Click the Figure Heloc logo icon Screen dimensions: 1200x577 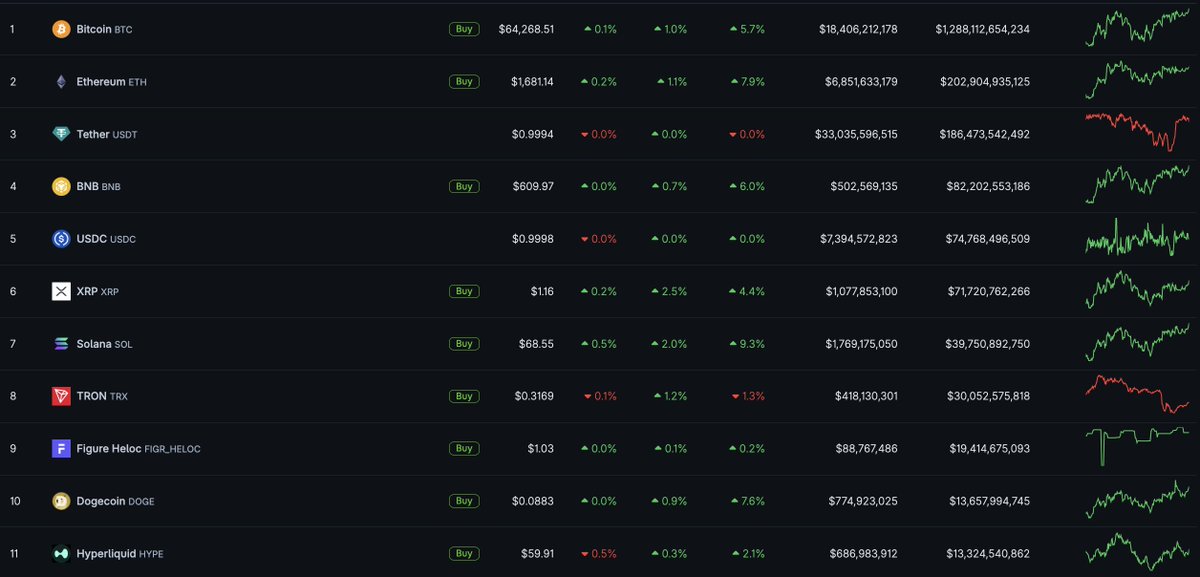(61, 449)
